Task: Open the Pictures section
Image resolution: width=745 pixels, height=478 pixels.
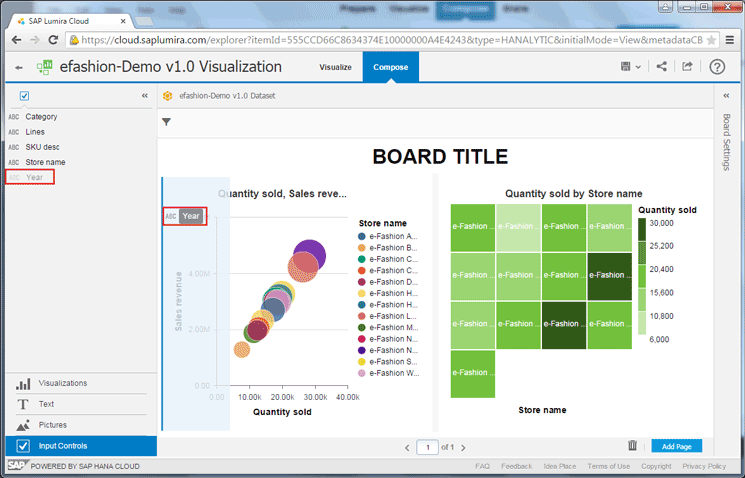Action: (81, 425)
